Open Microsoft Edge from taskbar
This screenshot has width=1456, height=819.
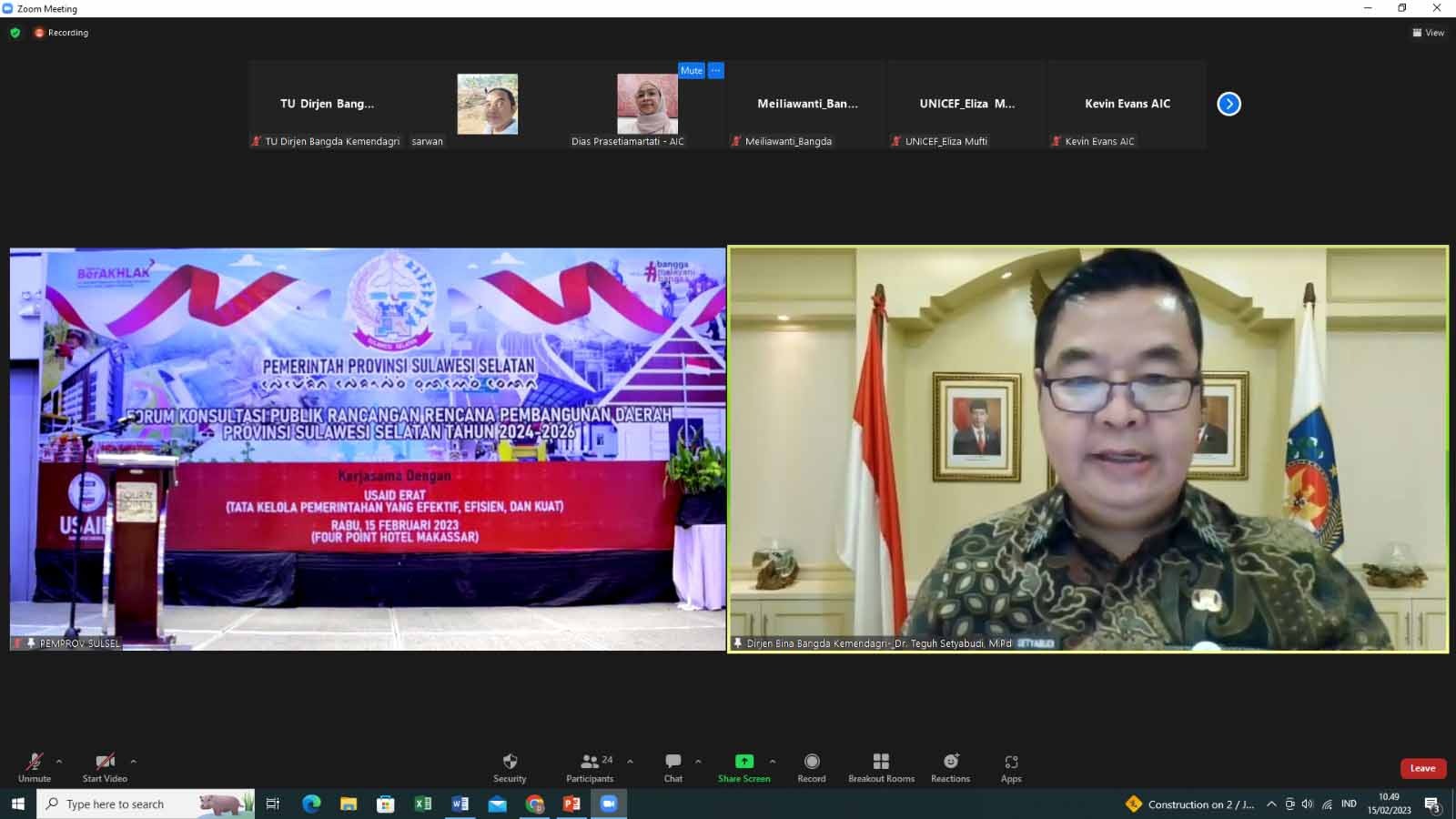click(x=311, y=804)
